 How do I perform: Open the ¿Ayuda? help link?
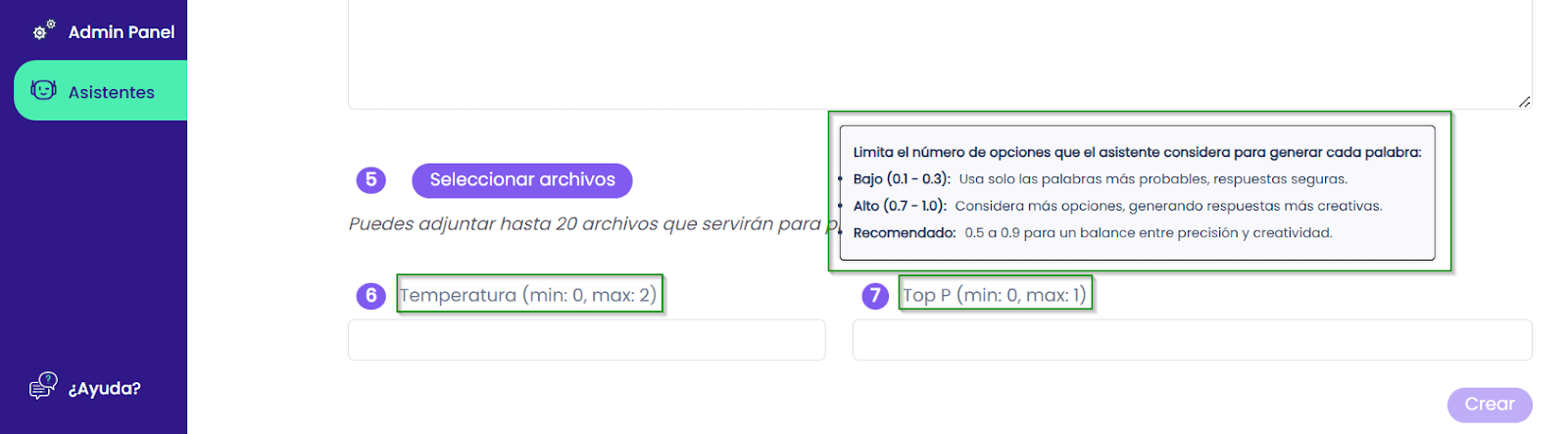click(105, 388)
